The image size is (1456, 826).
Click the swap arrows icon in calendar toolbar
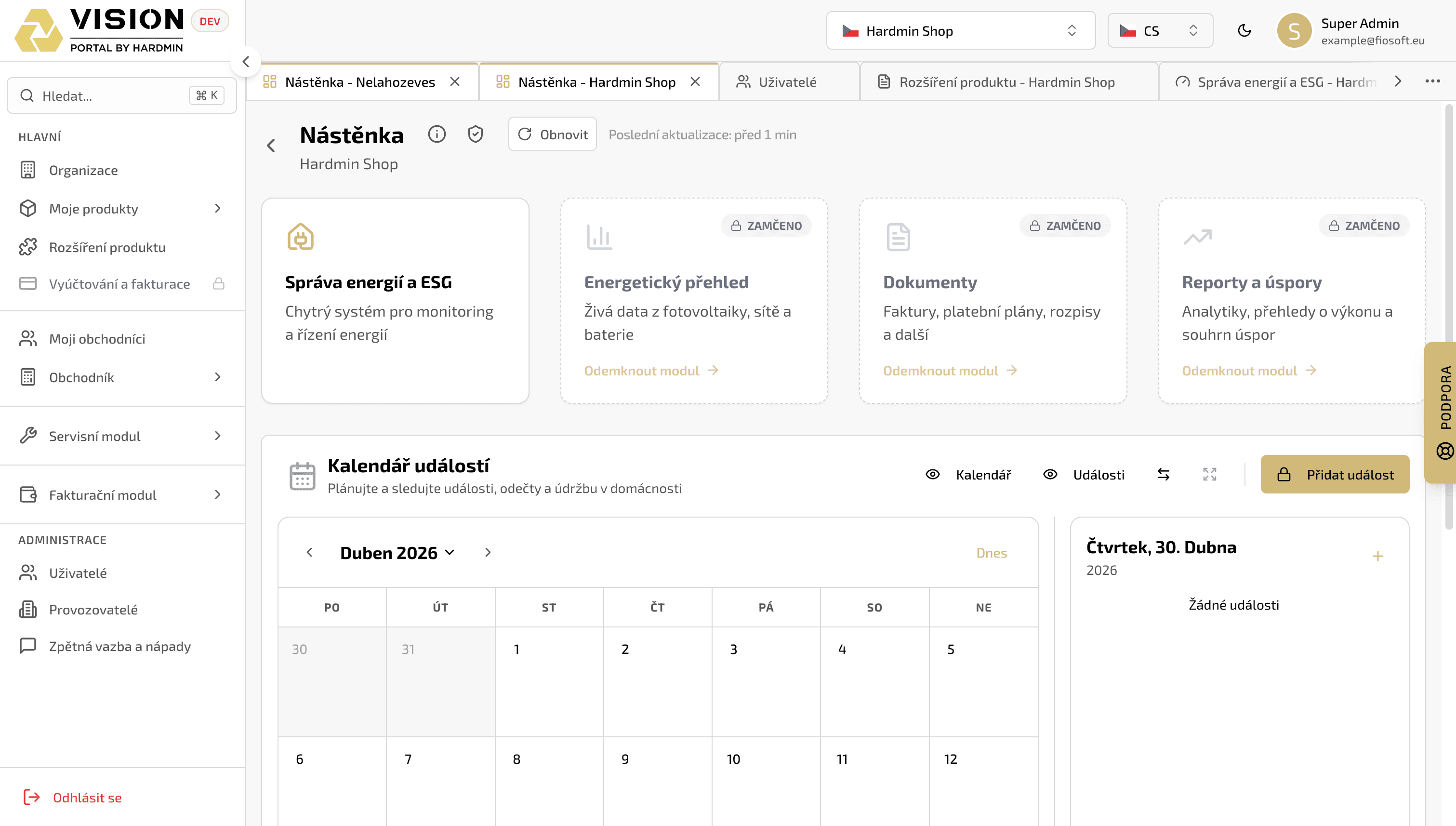coord(1164,474)
